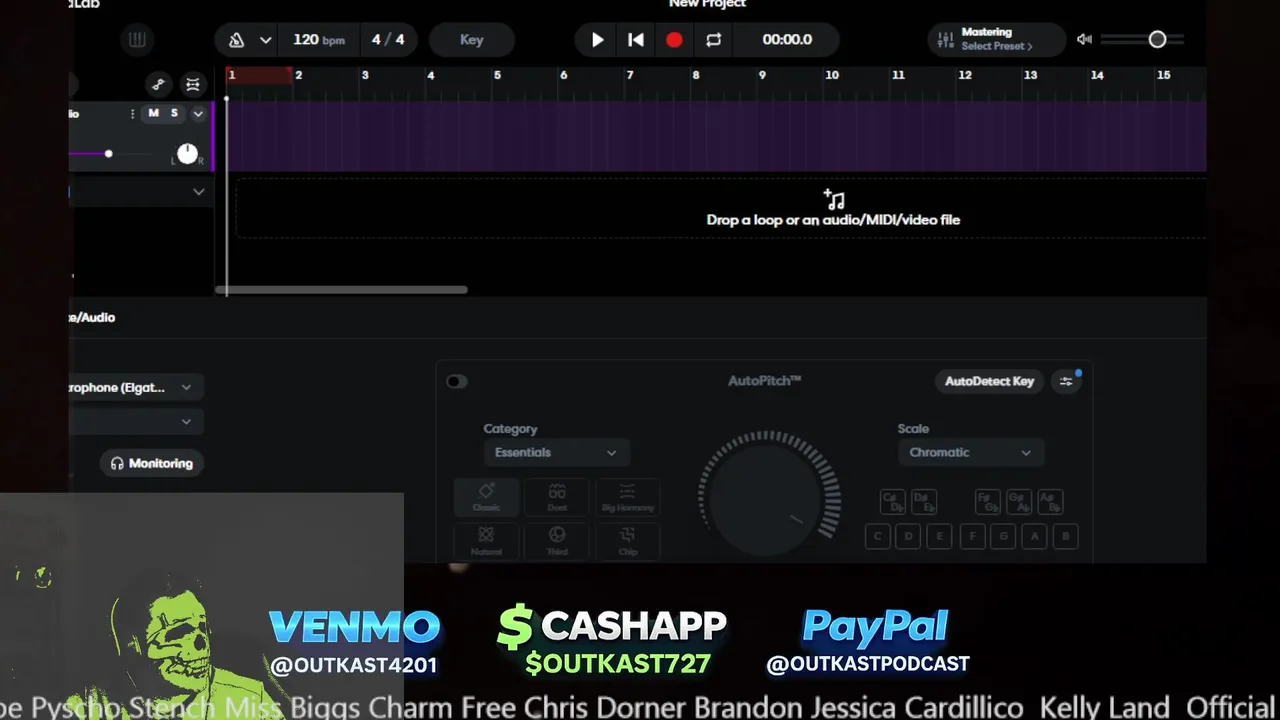The width and height of the screenshot is (1280, 720).
Task: Mute output via the speaker icon
Action: point(1084,40)
